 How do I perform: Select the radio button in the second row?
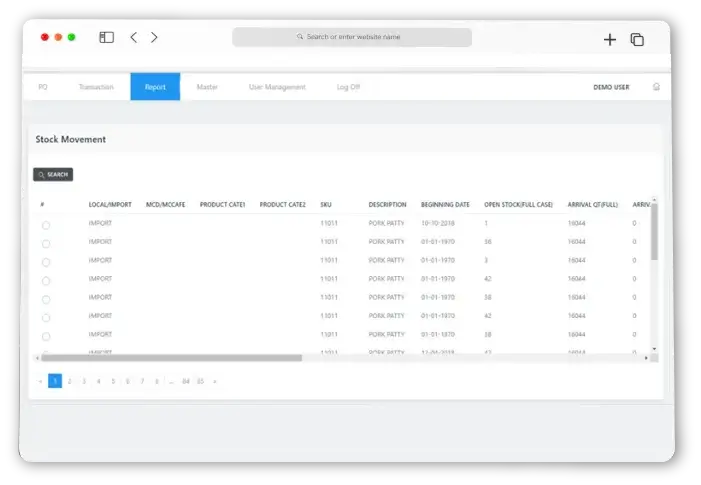[46, 243]
